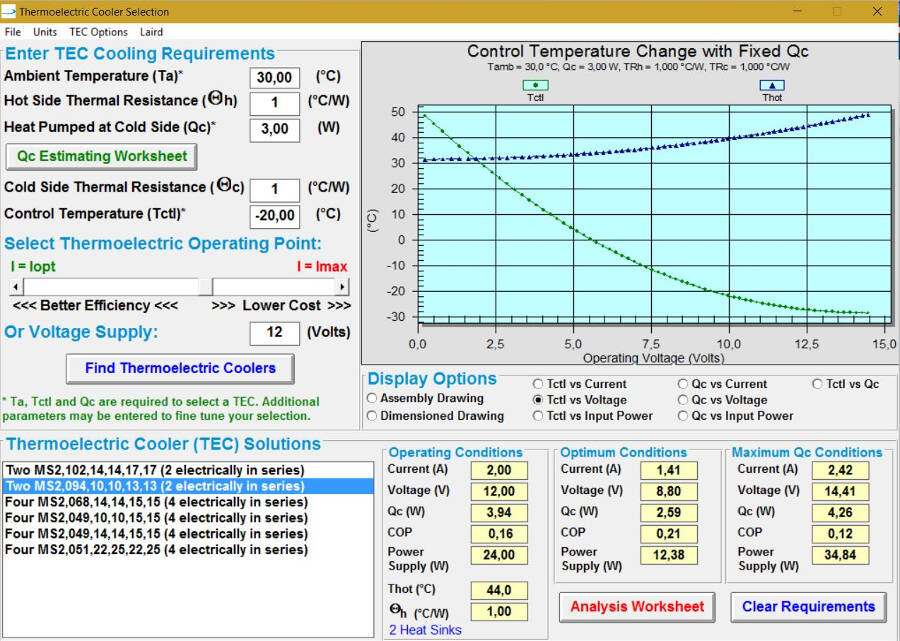
Task: Click Optimum Power Supply value 12,38
Action: [669, 555]
